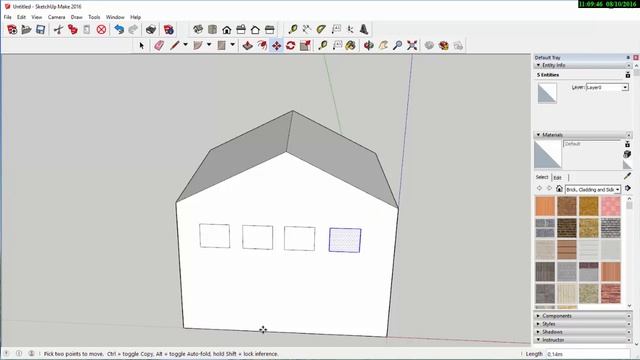Click the Undo arrow icon
Viewport: 640px width, 360px height.
pos(119,29)
